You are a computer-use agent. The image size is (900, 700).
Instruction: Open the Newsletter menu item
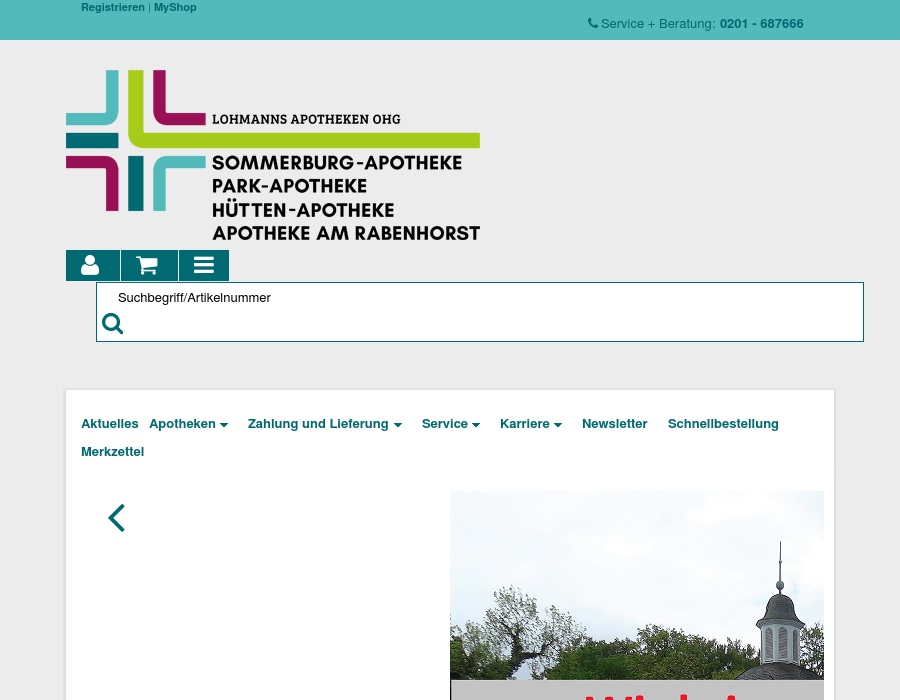[614, 424]
